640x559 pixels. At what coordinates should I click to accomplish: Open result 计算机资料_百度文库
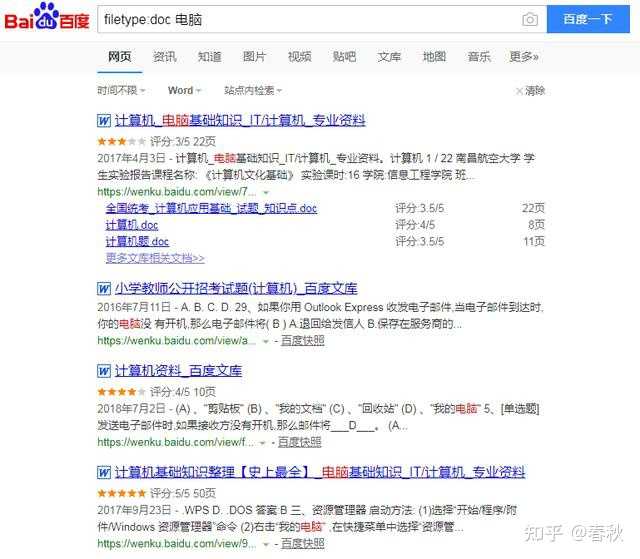coord(178,371)
